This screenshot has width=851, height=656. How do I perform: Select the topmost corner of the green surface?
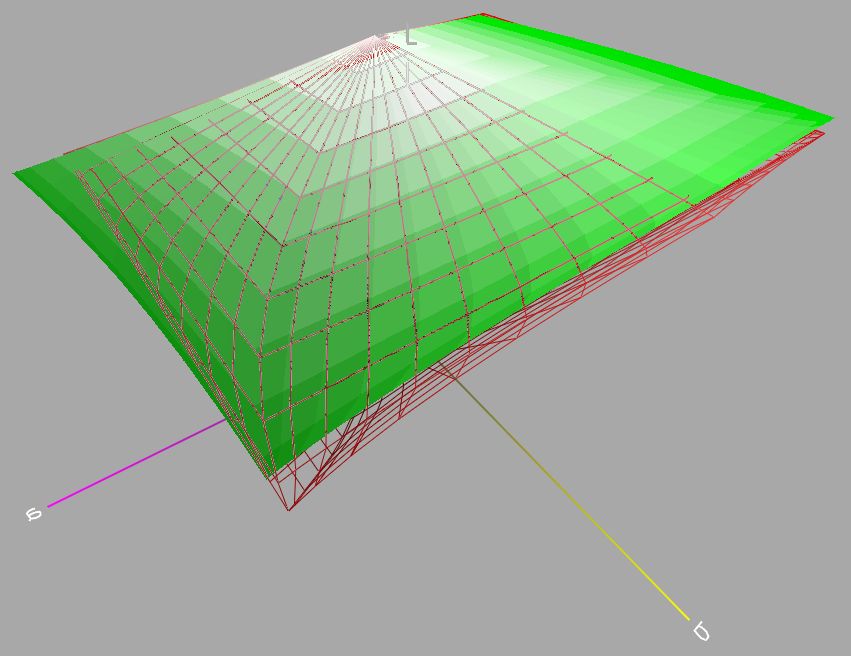[x=480, y=17]
